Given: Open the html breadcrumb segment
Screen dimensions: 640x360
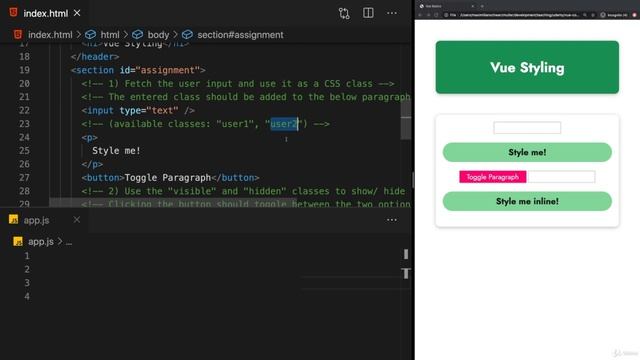Looking at the screenshot, I should [x=110, y=35].
